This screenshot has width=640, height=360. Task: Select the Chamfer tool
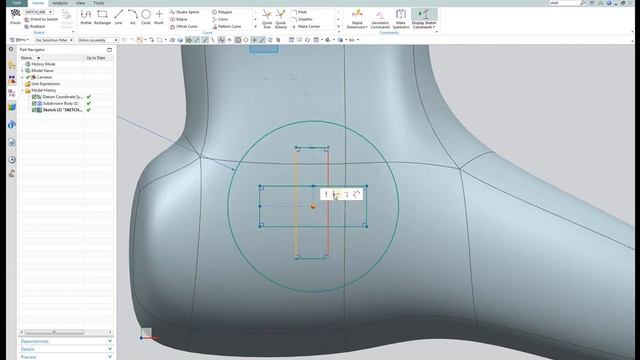pos(302,19)
